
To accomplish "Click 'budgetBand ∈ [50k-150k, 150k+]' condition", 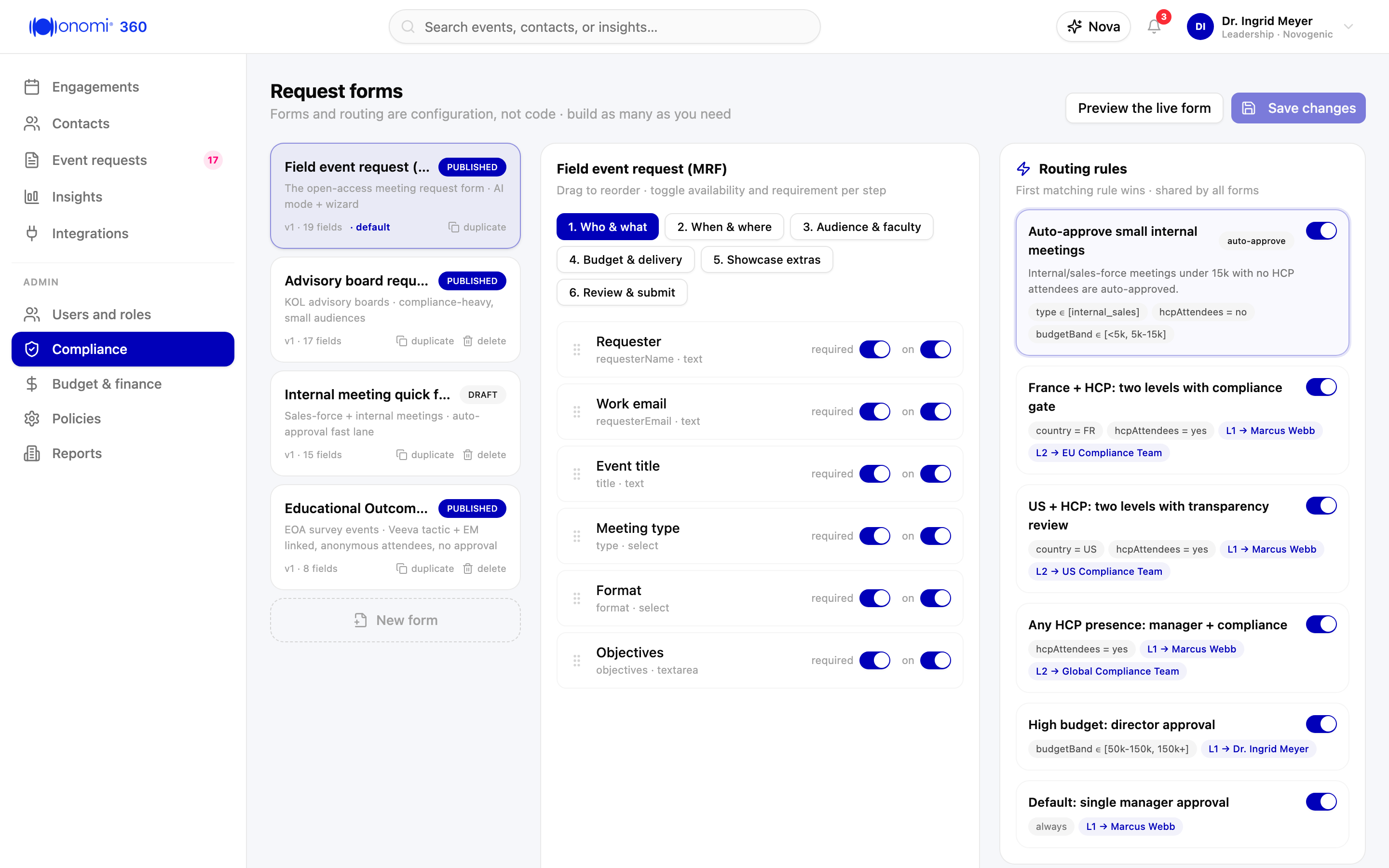I will (x=1112, y=748).
